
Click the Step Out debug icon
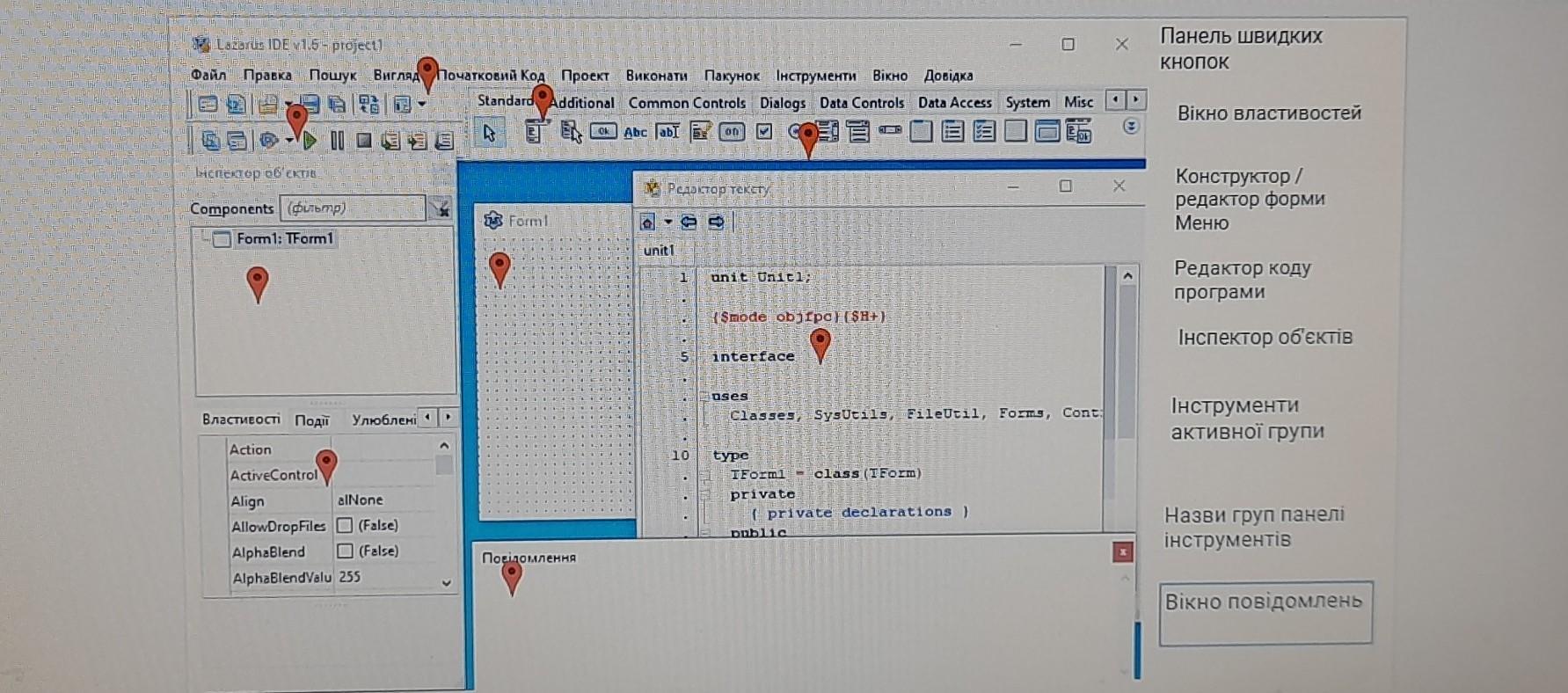point(444,140)
